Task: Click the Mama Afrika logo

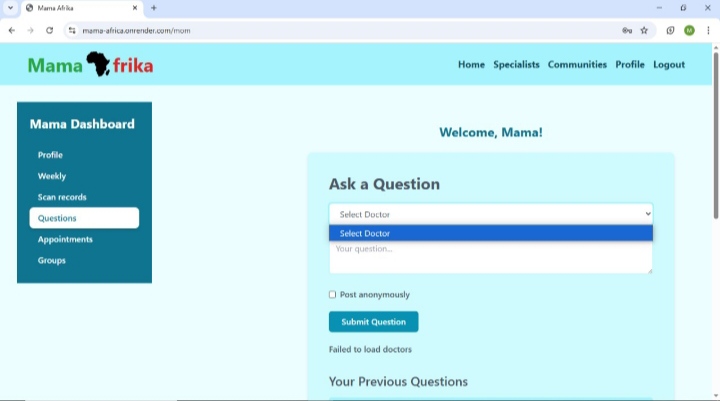Action: tap(90, 65)
